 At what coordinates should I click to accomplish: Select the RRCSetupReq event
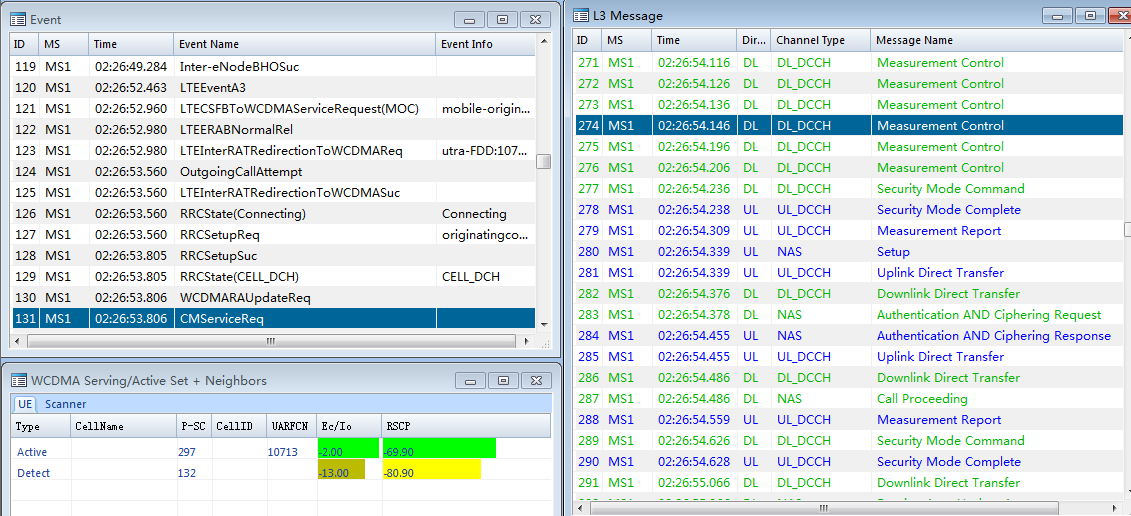(x=273, y=235)
